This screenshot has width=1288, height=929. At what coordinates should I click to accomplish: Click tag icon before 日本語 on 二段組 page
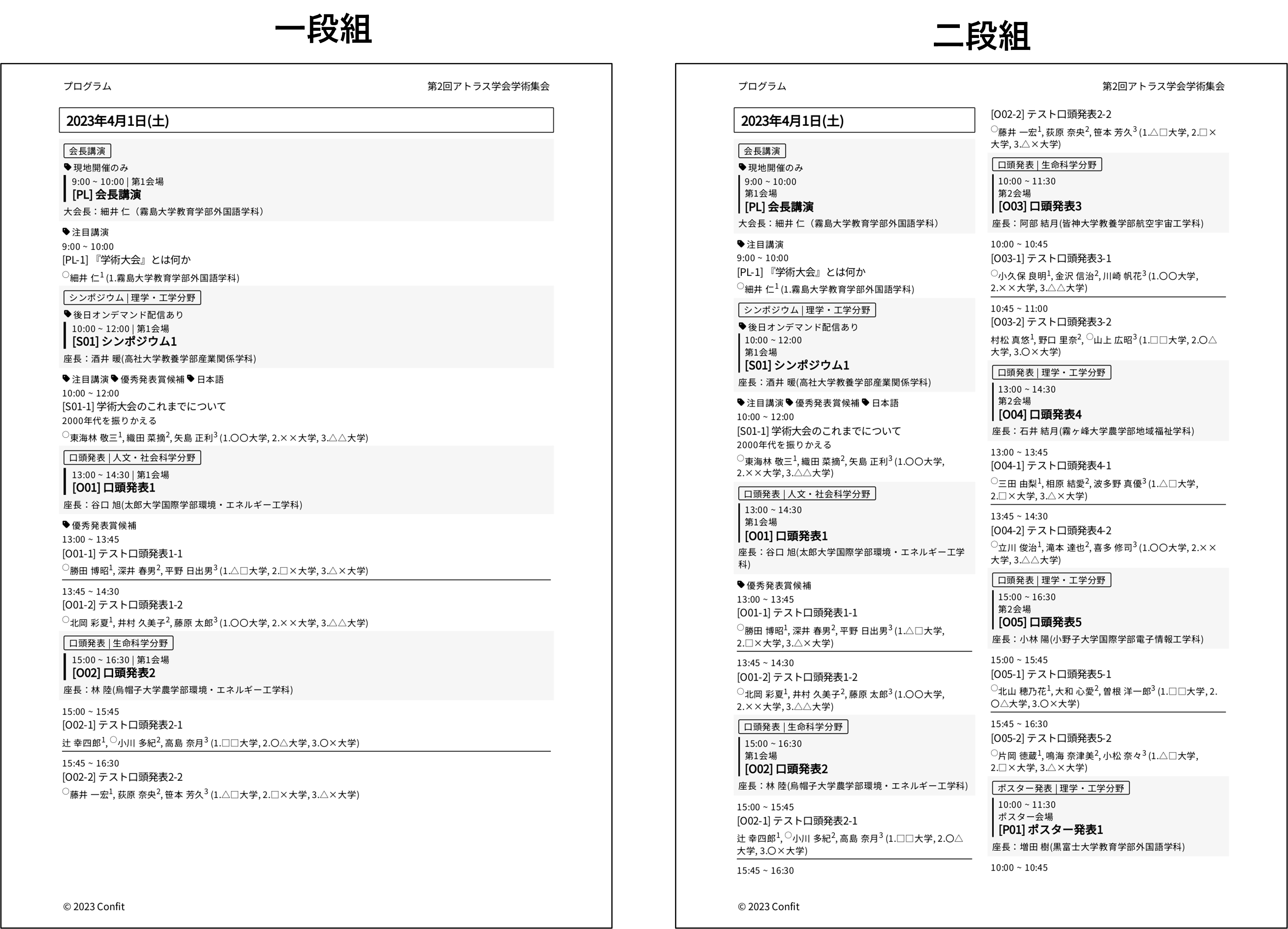point(866,402)
